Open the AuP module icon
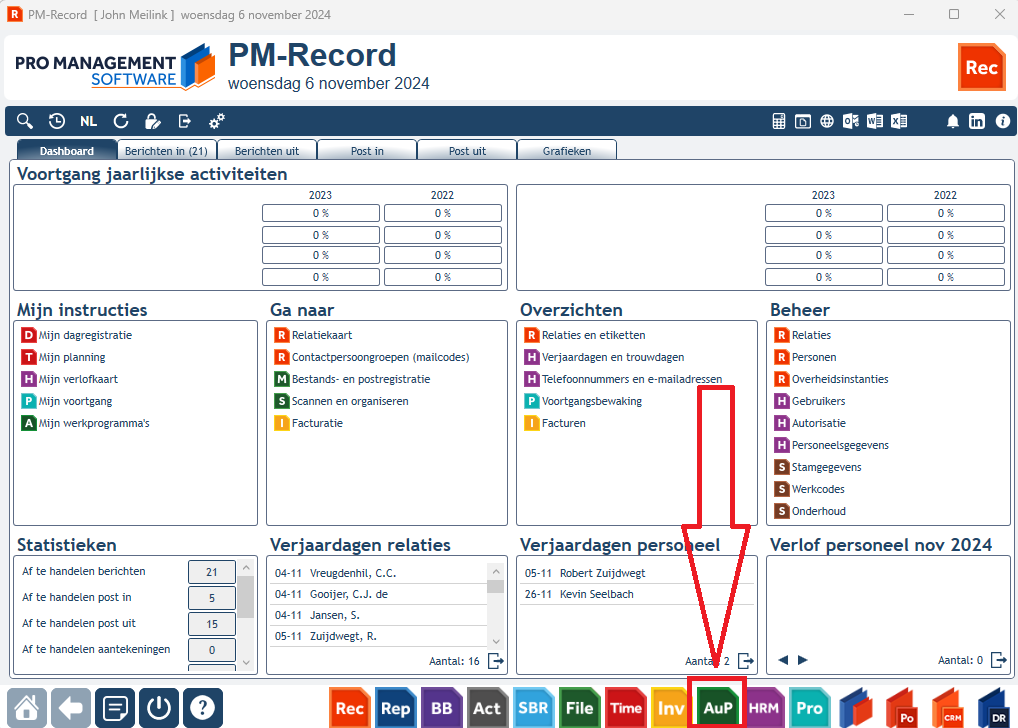This screenshot has height=728, width=1018. pyautogui.click(x=717, y=707)
